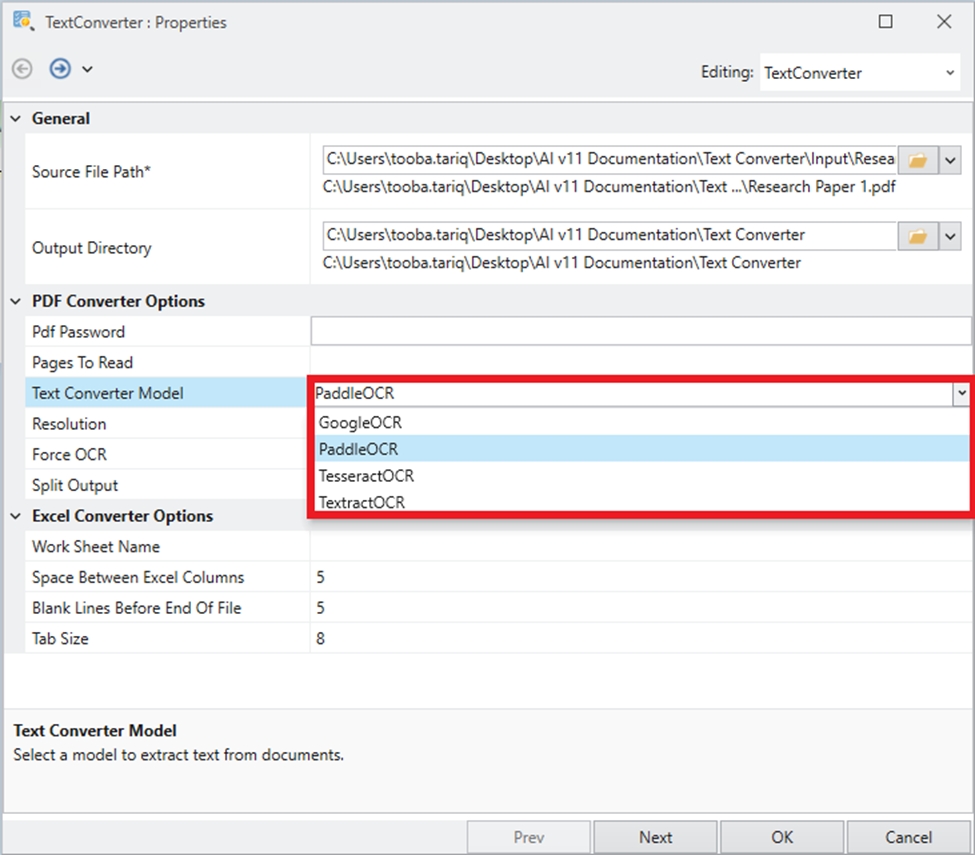This screenshot has width=975, height=855.
Task: Expand Output Directory dropdown arrow
Action: (x=950, y=236)
